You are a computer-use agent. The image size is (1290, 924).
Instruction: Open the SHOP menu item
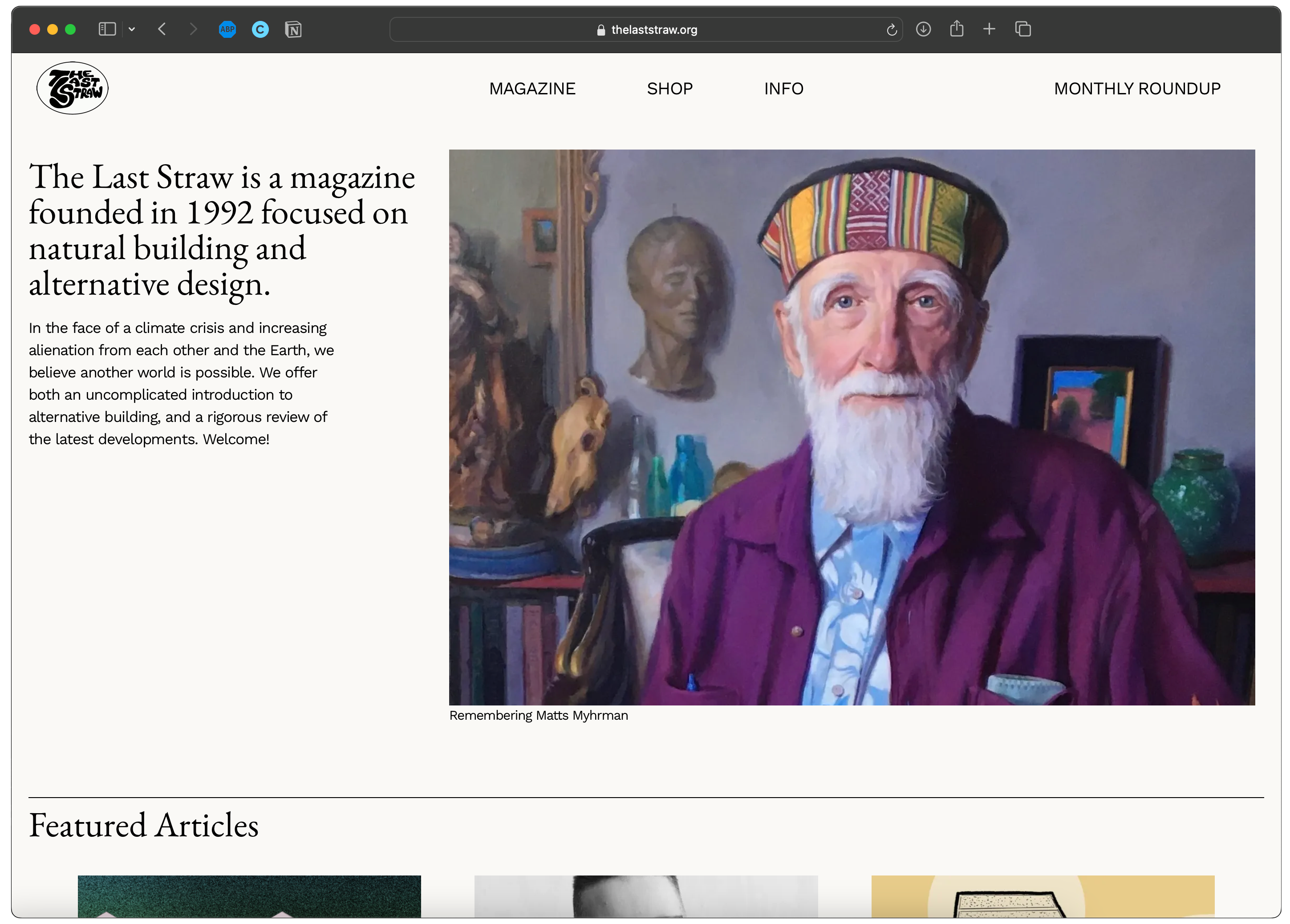pyautogui.click(x=669, y=89)
